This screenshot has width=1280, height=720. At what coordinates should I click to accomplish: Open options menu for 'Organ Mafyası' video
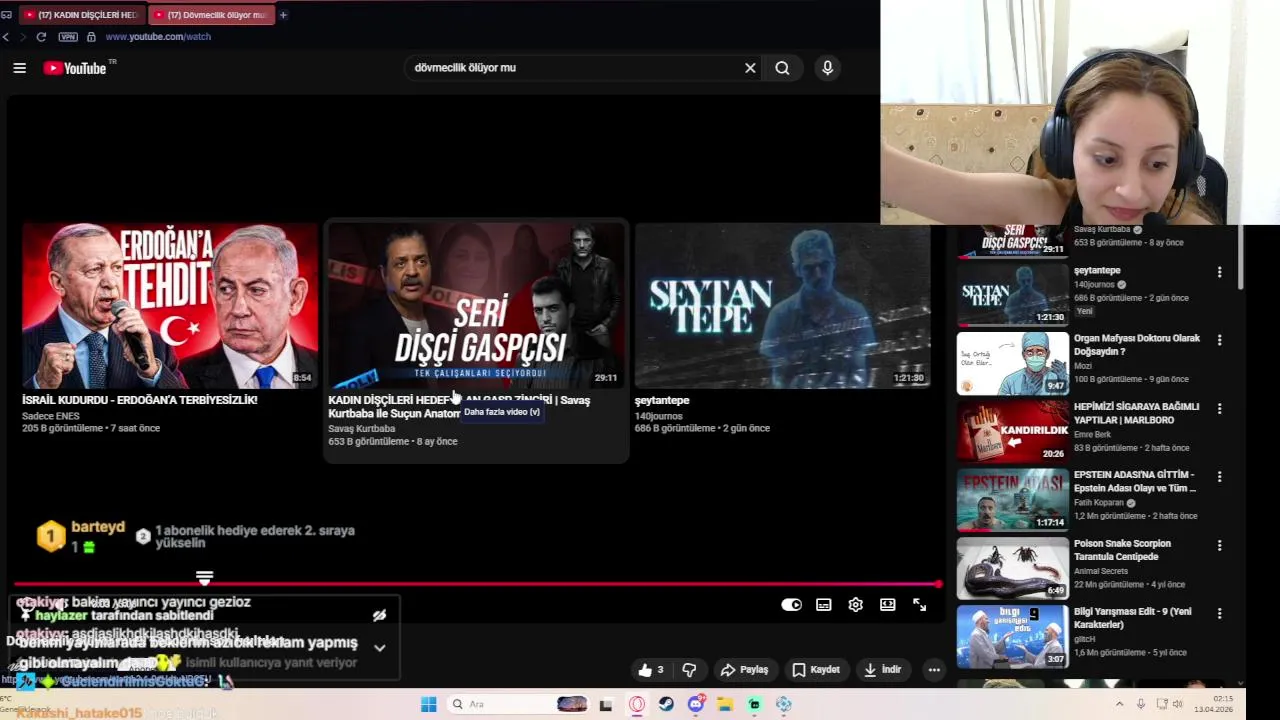(1219, 340)
